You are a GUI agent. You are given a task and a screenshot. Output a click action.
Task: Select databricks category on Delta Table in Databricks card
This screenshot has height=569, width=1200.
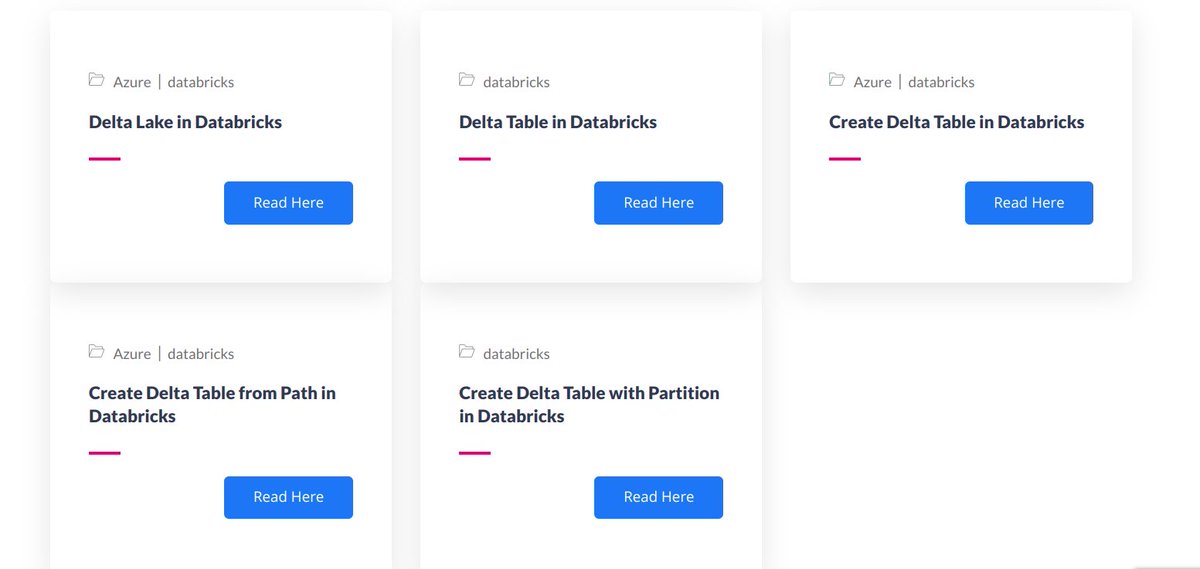(x=516, y=82)
